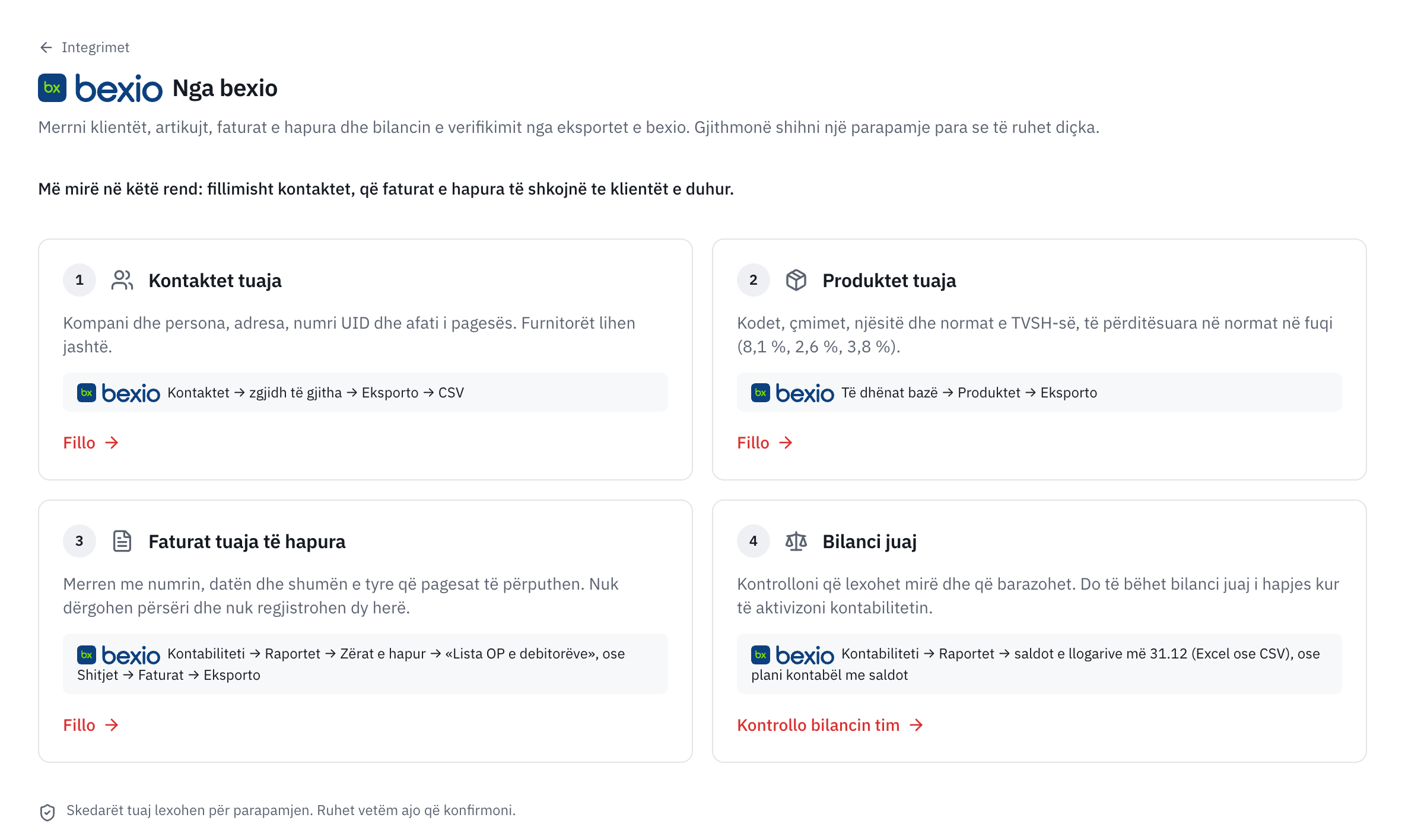1405x840 pixels.
Task: Click the step 3 number badge
Action: coord(80,541)
